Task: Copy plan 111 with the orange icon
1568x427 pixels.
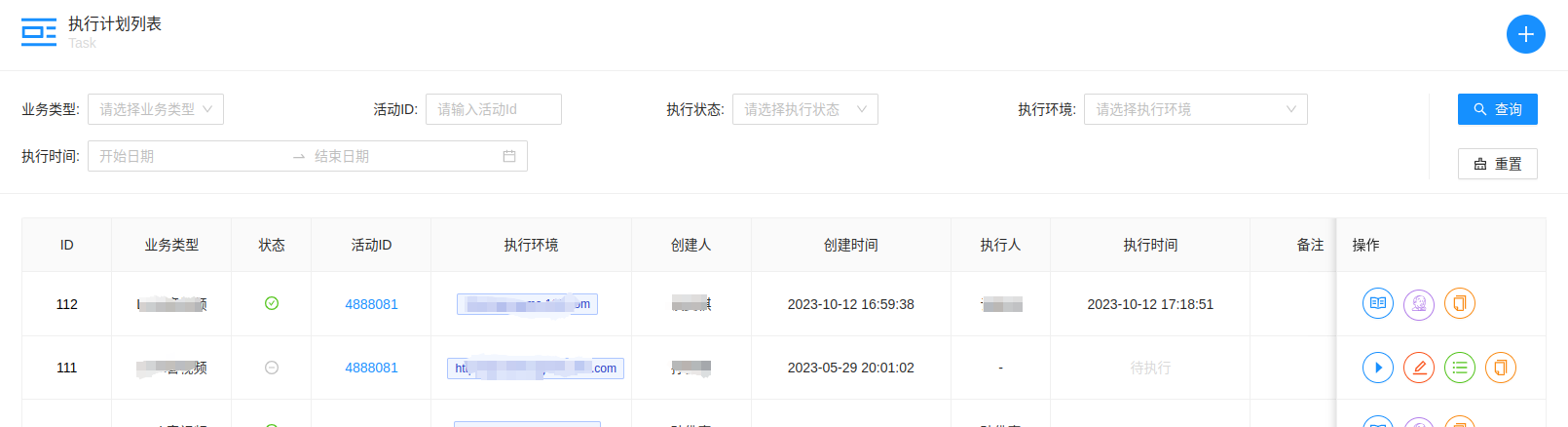Action: [x=1500, y=368]
